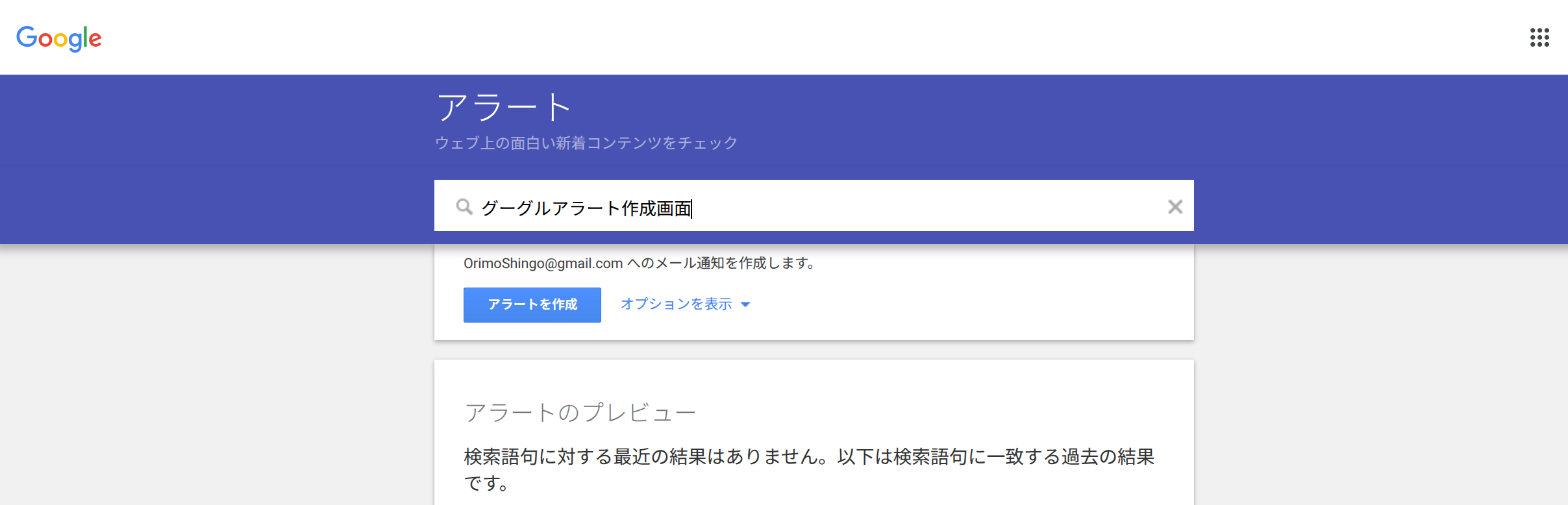Focus the alert search query field
The width and height of the screenshot is (1568, 505).
pyautogui.click(x=814, y=206)
